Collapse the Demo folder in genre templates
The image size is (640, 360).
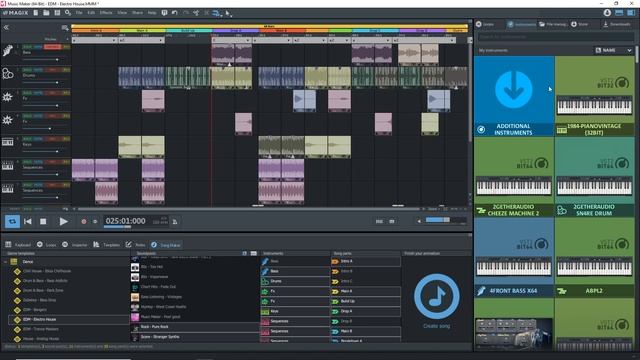click(6, 262)
